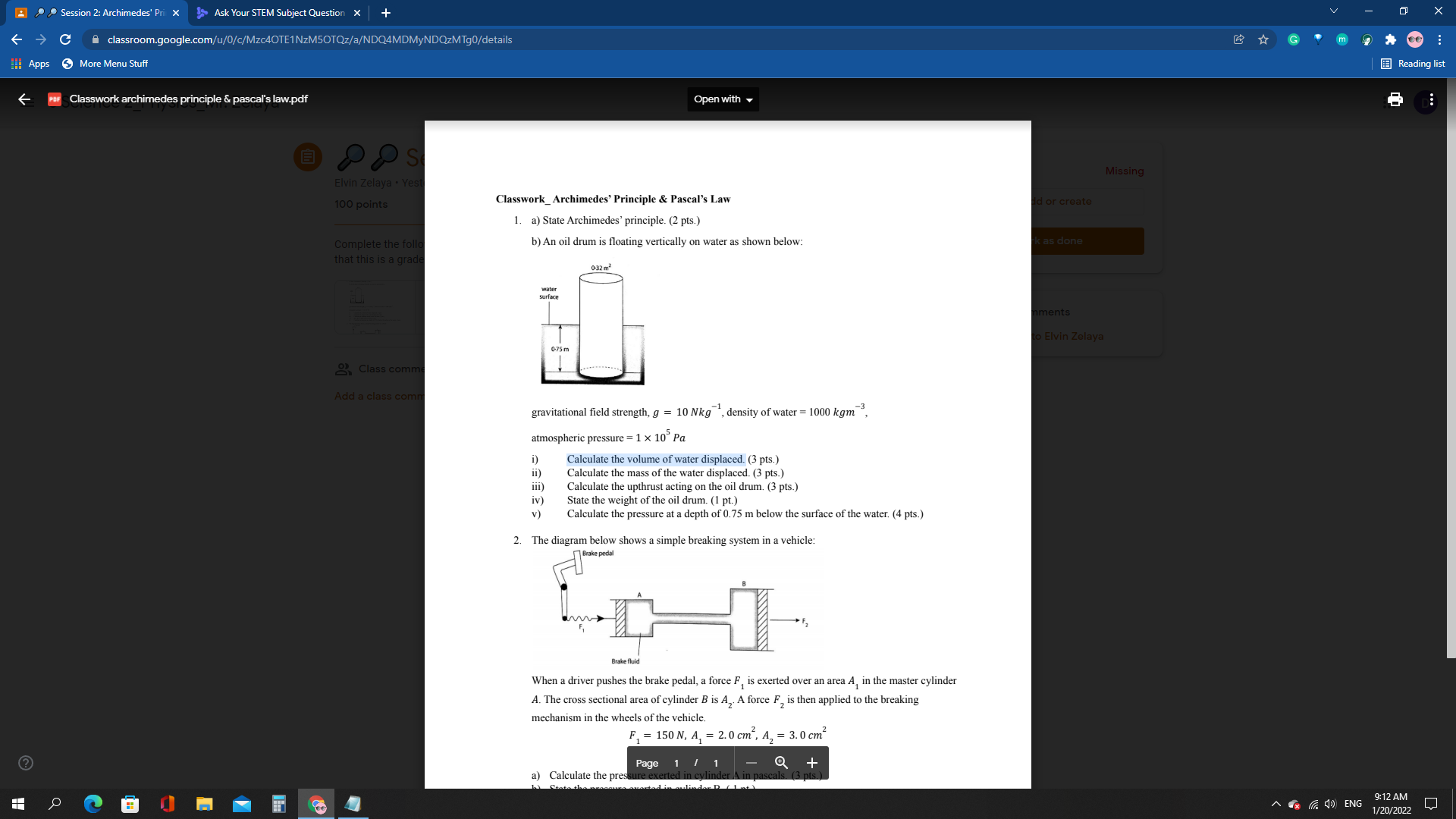The height and width of the screenshot is (819, 1456).
Task: Click the help question mark icon
Action: 26,763
